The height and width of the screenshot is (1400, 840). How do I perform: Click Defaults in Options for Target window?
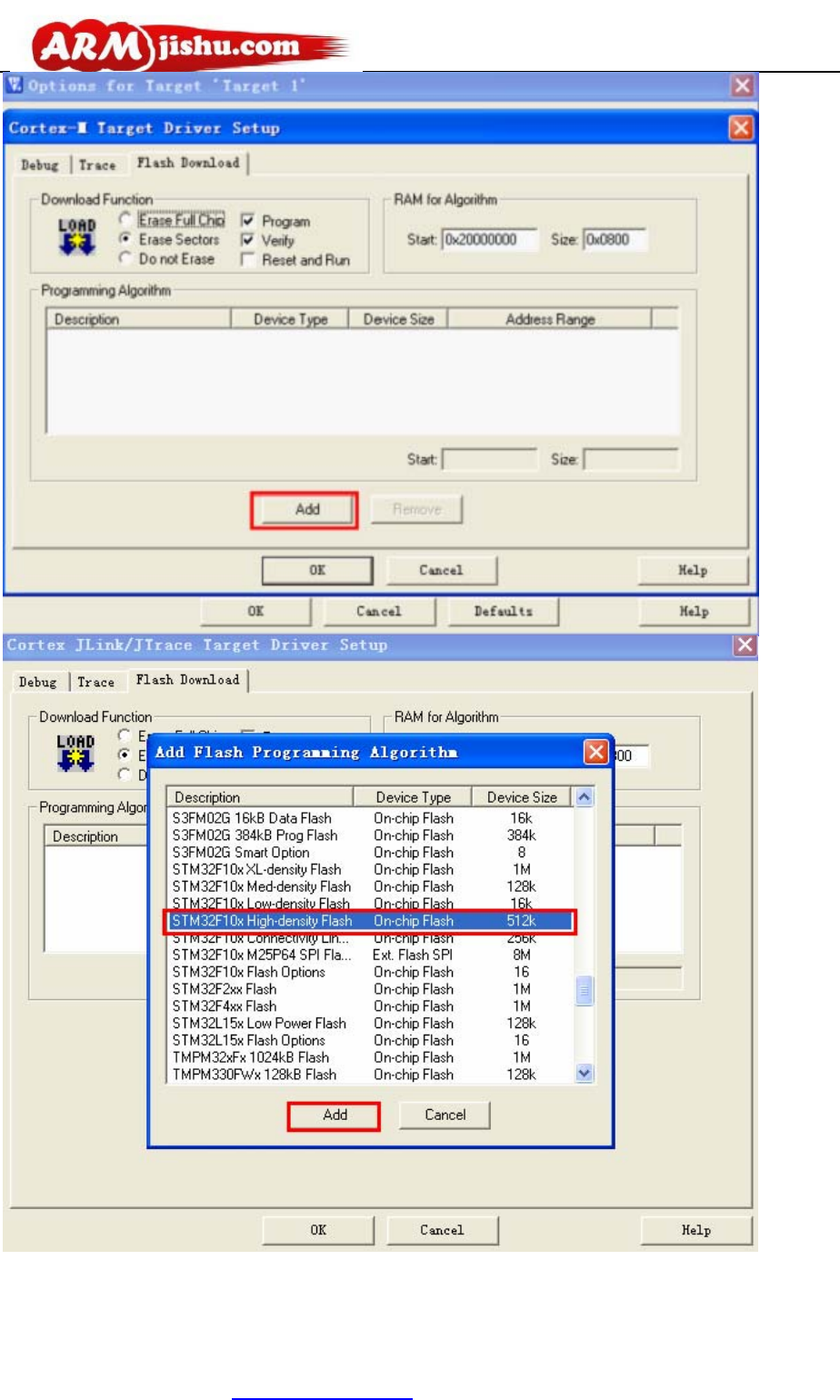(x=504, y=611)
